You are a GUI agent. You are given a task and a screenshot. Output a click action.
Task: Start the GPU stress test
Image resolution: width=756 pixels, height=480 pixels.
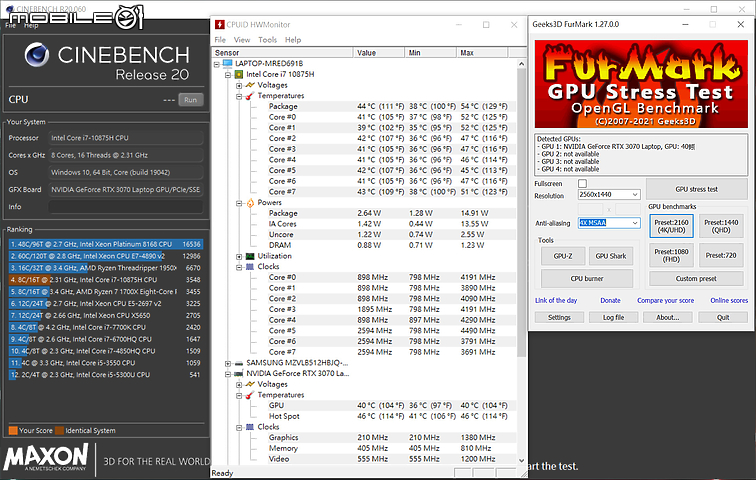[696, 189]
